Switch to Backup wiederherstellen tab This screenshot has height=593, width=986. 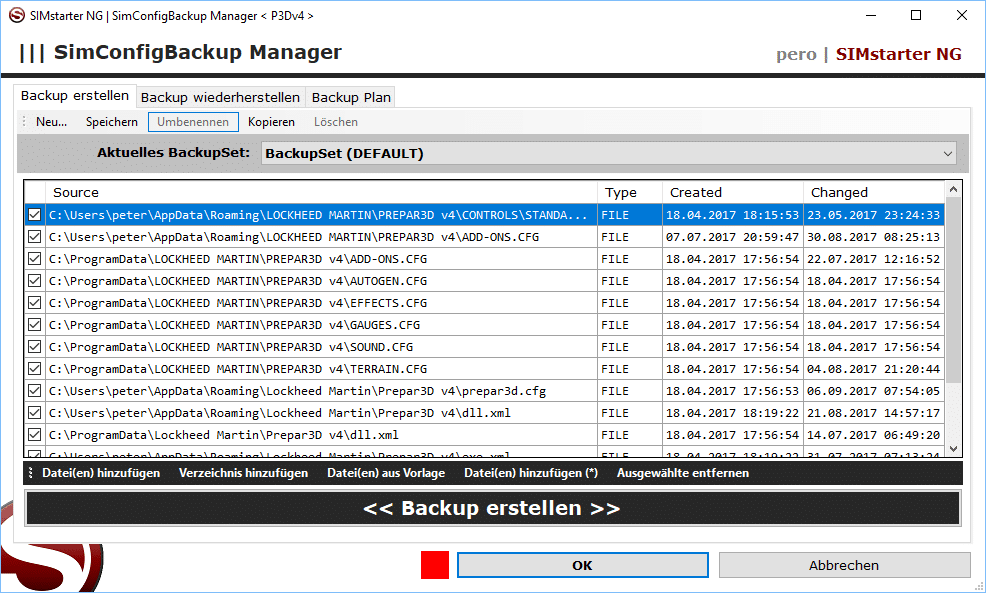pos(220,97)
